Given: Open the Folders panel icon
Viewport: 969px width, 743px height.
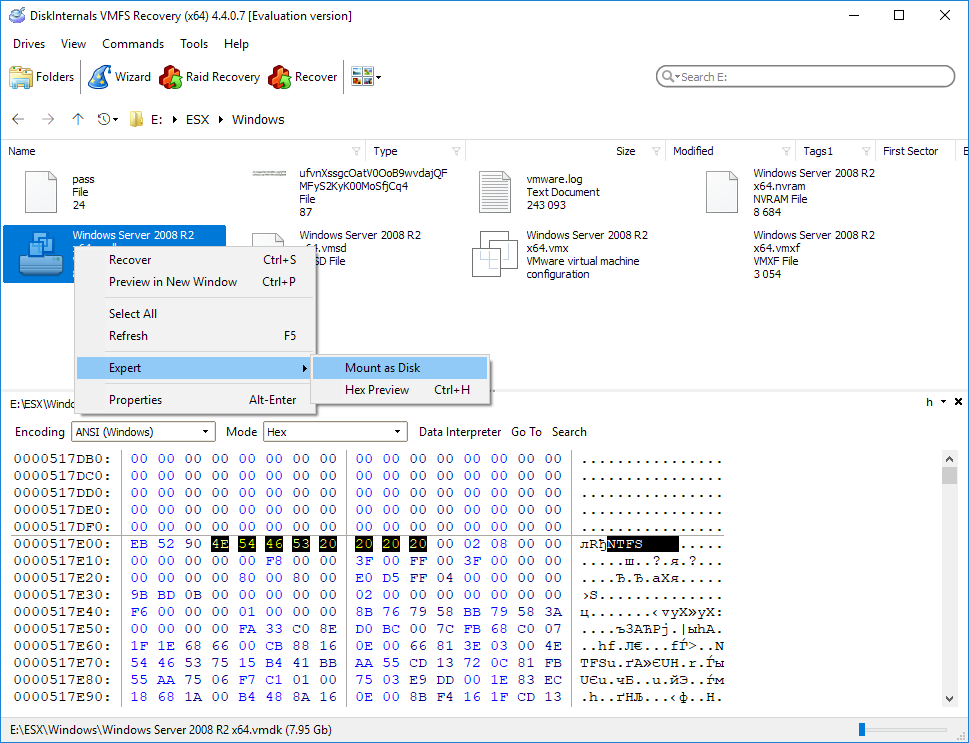Looking at the screenshot, I should tap(20, 77).
